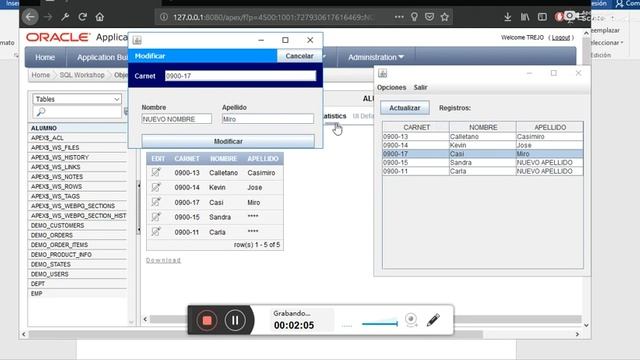Go back with the browser back arrow
Screen dimensions: 640x360
point(30,17)
